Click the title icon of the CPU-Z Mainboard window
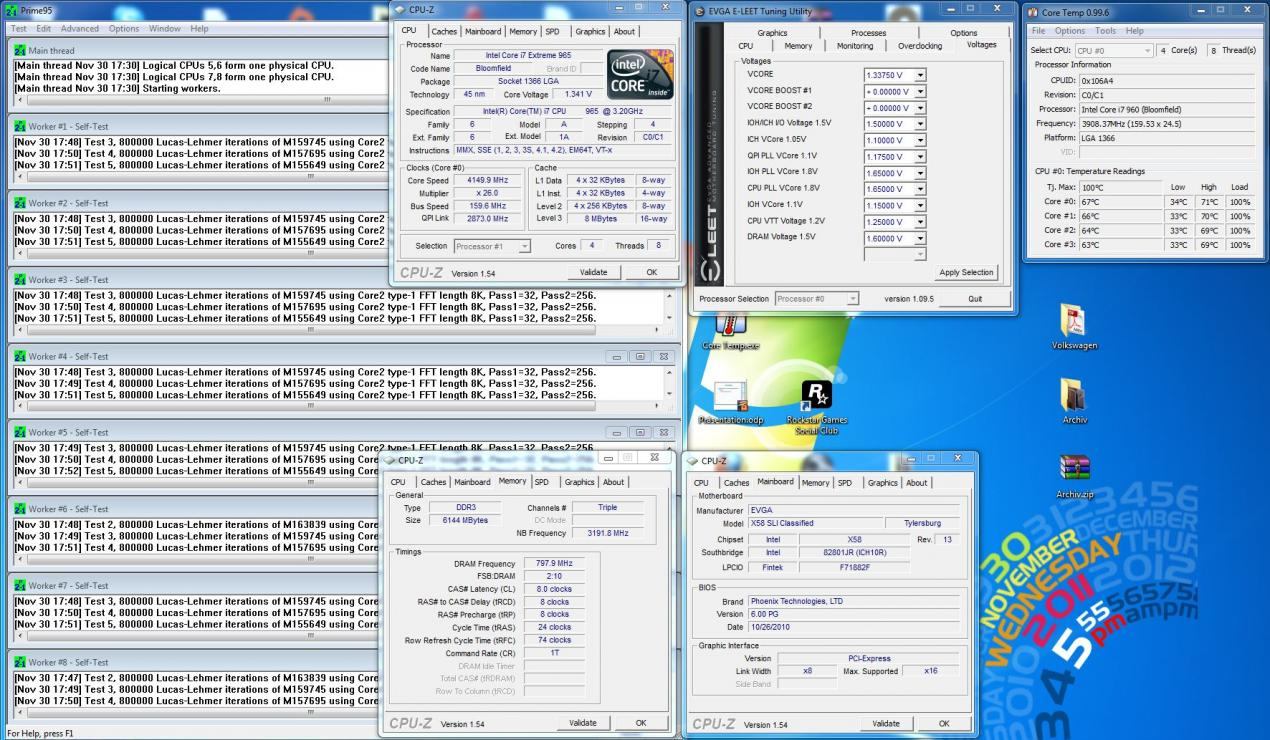The height and width of the screenshot is (740, 1270). point(693,460)
